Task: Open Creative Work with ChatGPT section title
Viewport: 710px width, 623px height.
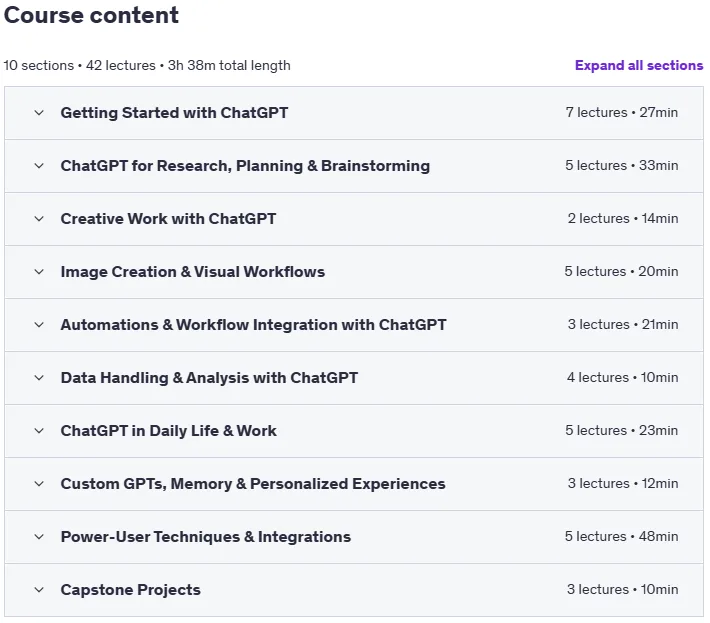Action: tap(168, 219)
